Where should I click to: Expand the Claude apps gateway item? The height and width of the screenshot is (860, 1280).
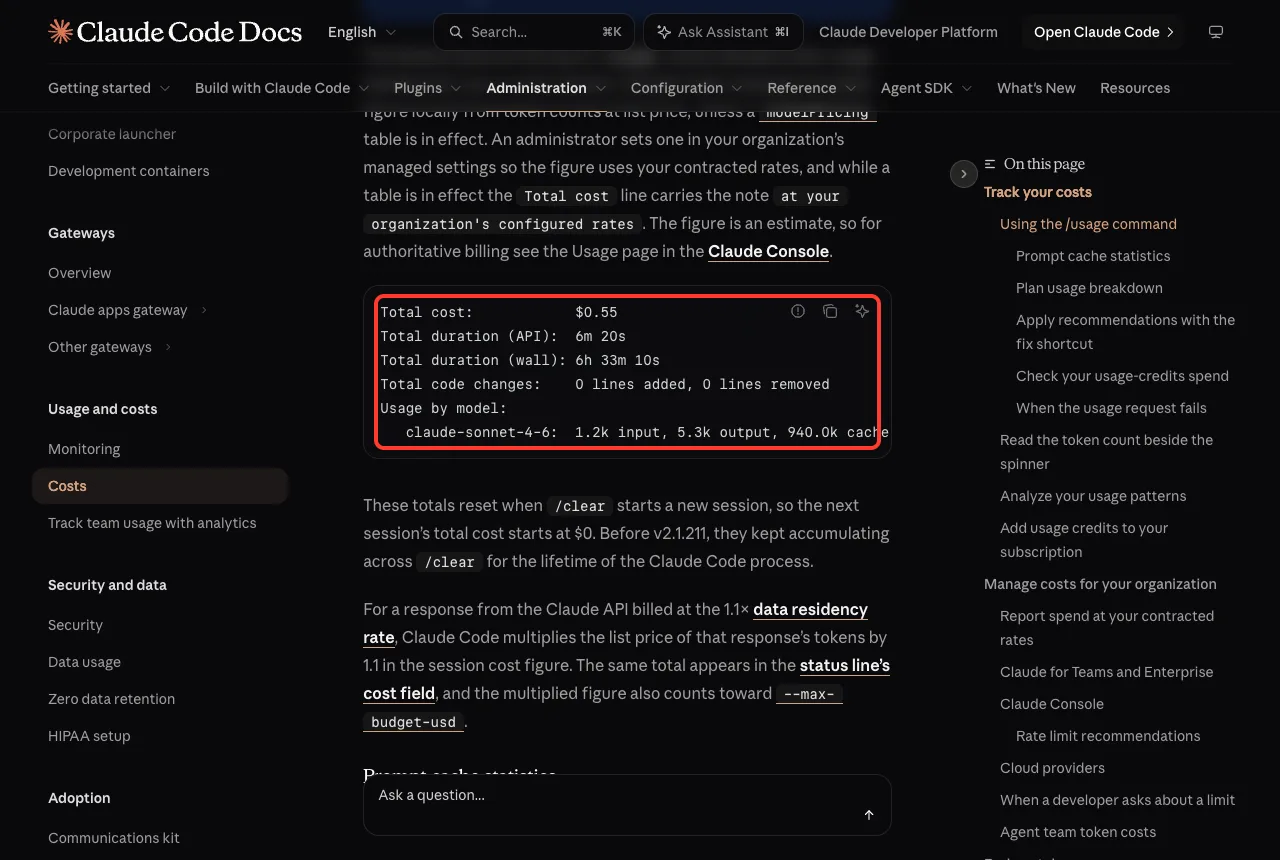pos(128,310)
